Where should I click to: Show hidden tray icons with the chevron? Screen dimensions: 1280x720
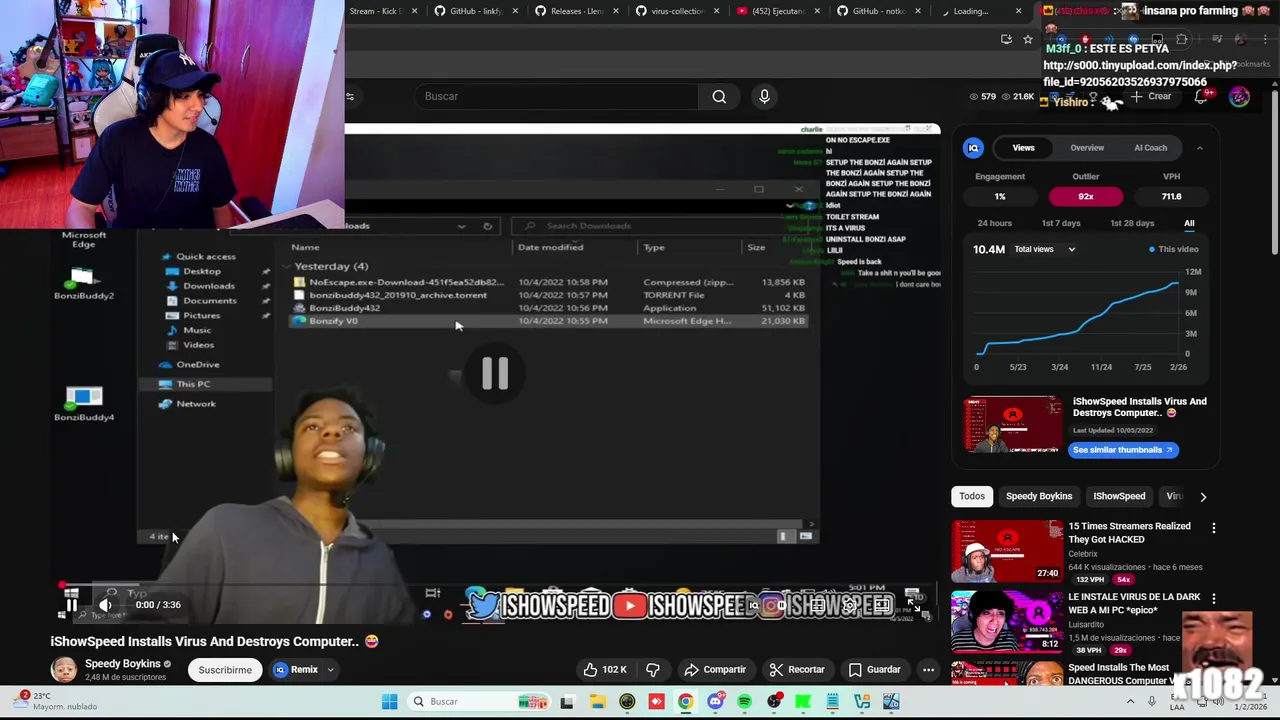pos(1131,702)
